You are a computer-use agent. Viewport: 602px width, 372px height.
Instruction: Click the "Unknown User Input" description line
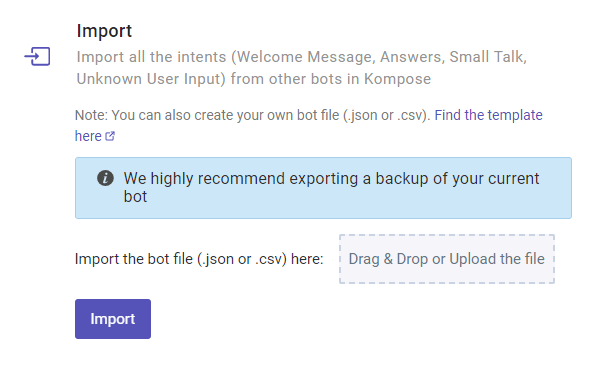coord(253,79)
